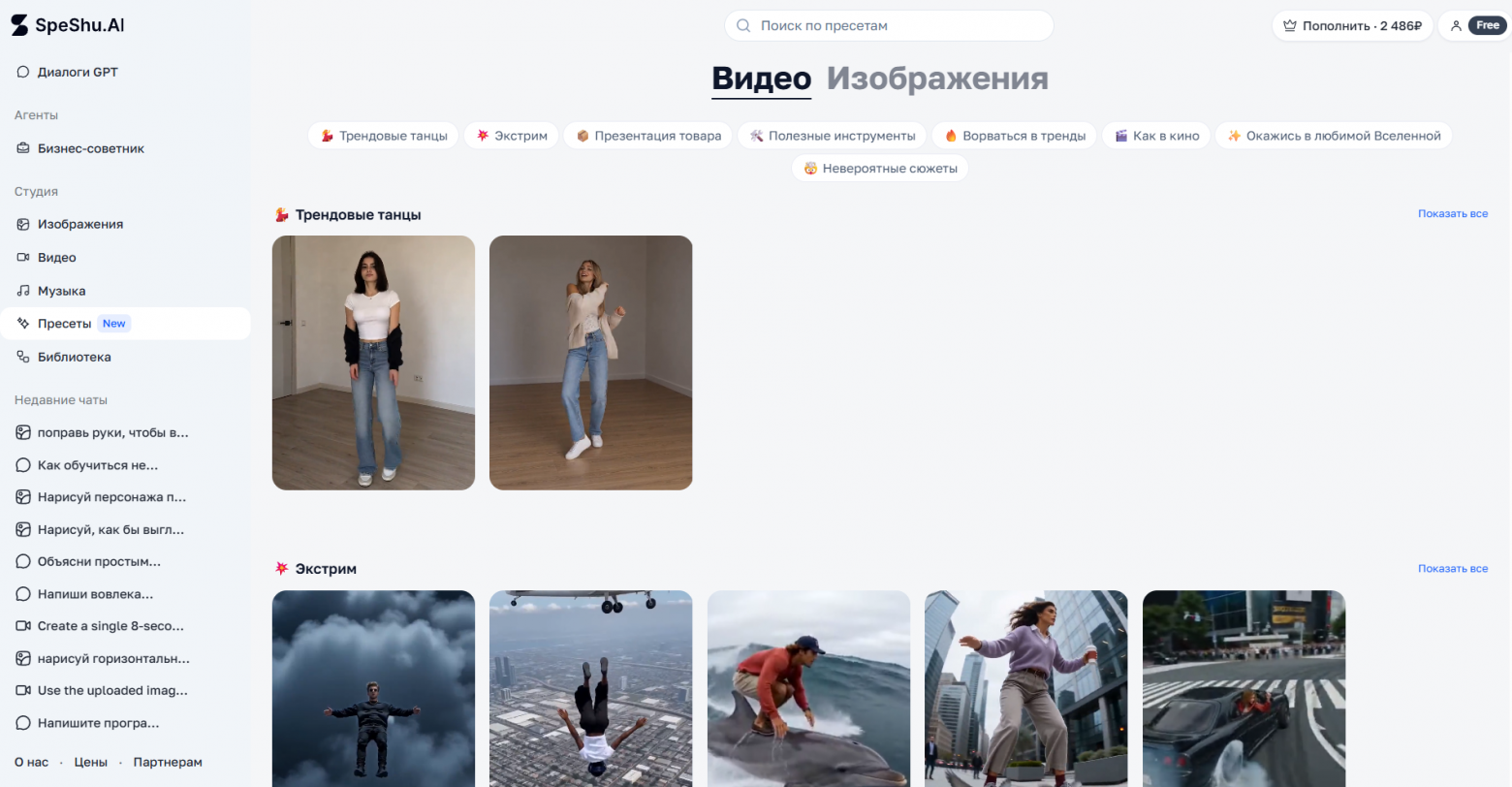Open the skydiver under airplane preset
Image resolution: width=1512 pixels, height=787 pixels.
(x=591, y=688)
